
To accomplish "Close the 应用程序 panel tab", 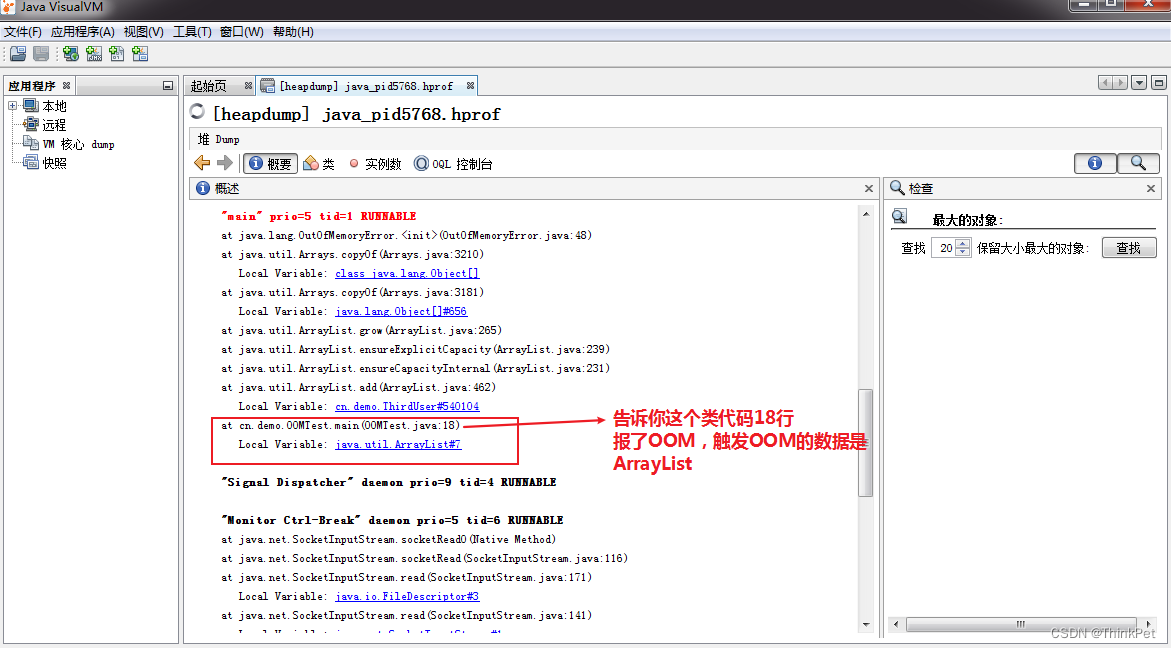I will [66, 86].
